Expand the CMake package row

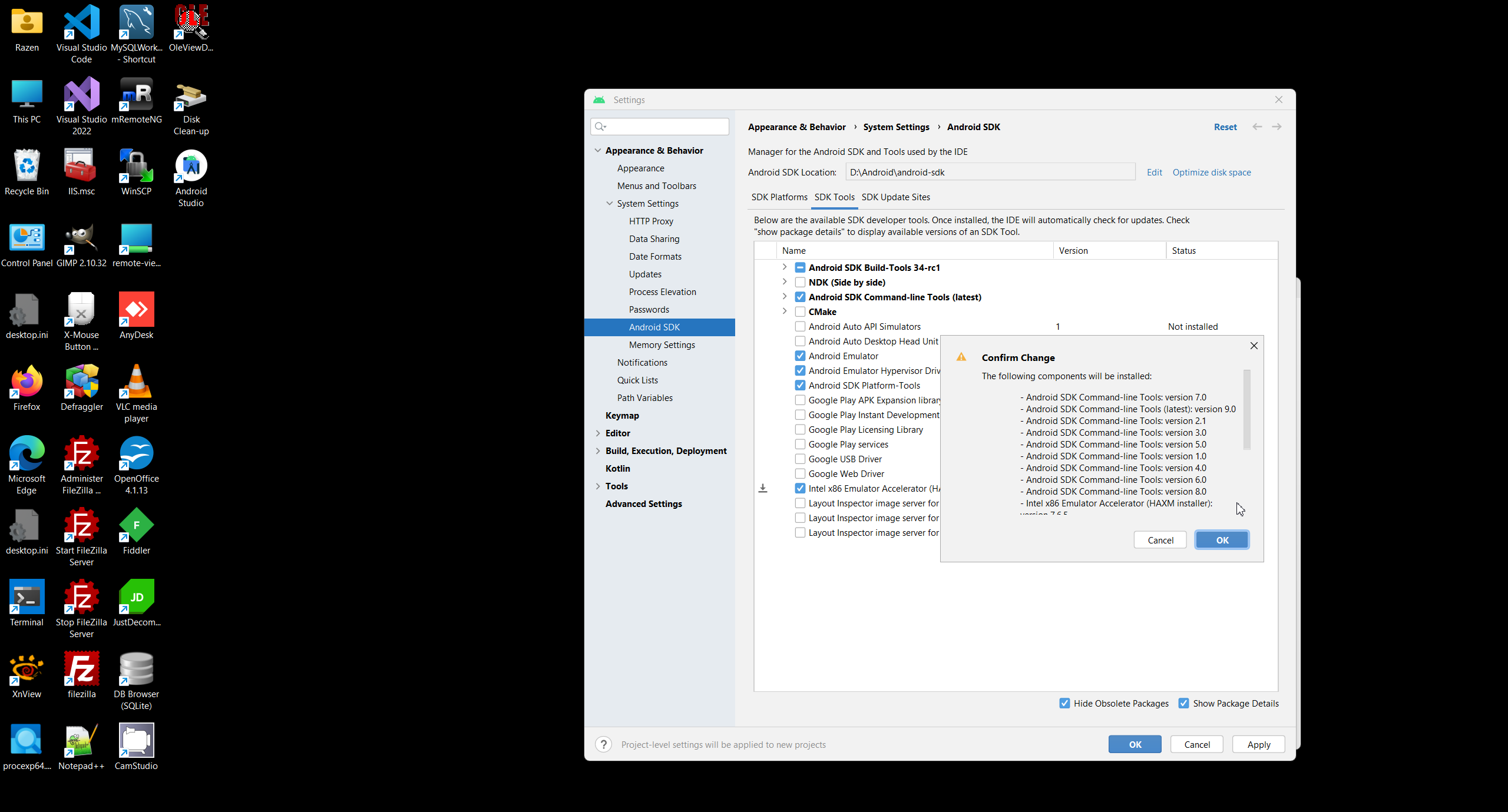(785, 311)
